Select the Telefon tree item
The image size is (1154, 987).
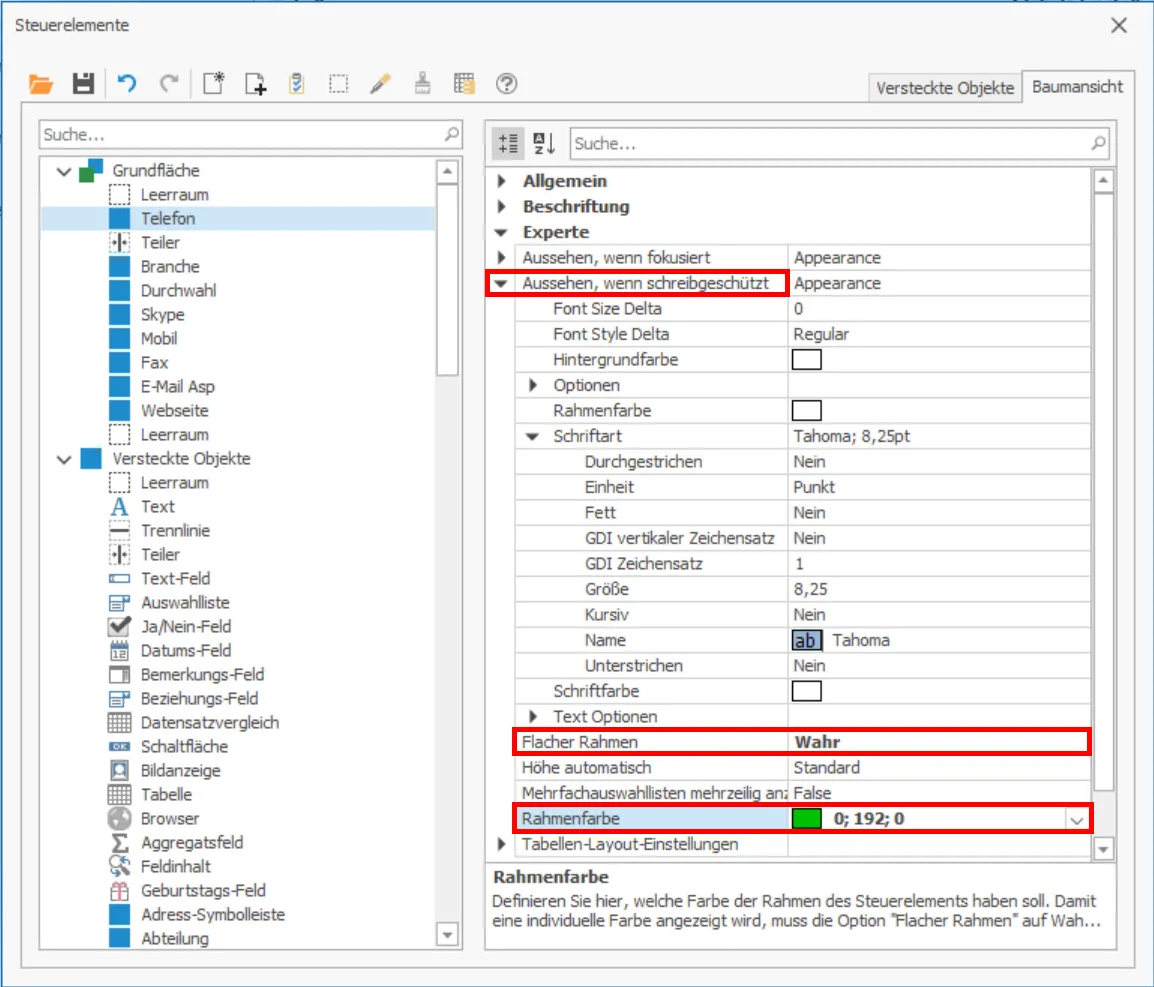pos(168,219)
